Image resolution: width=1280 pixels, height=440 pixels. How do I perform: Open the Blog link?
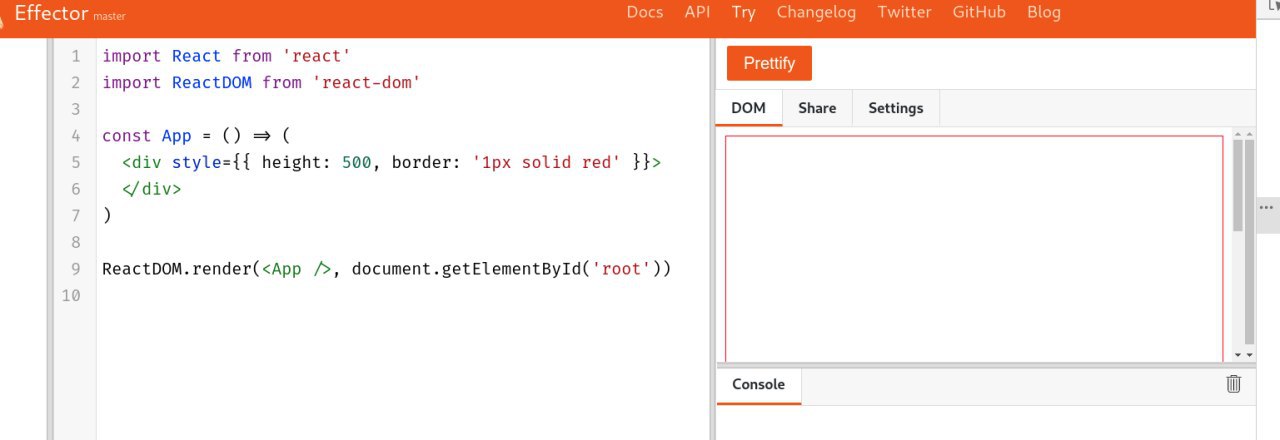tap(1044, 12)
